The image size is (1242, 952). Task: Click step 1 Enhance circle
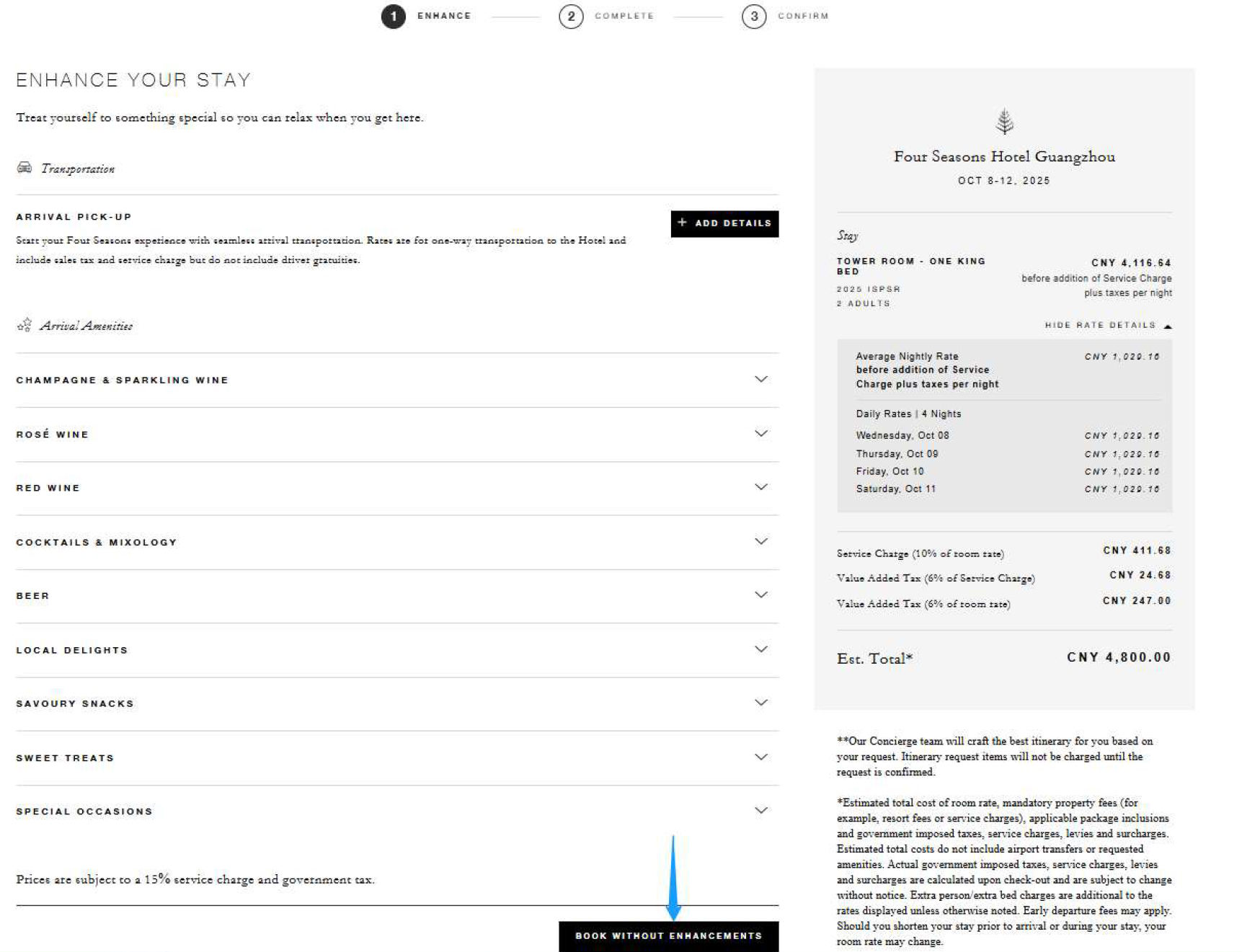(394, 16)
